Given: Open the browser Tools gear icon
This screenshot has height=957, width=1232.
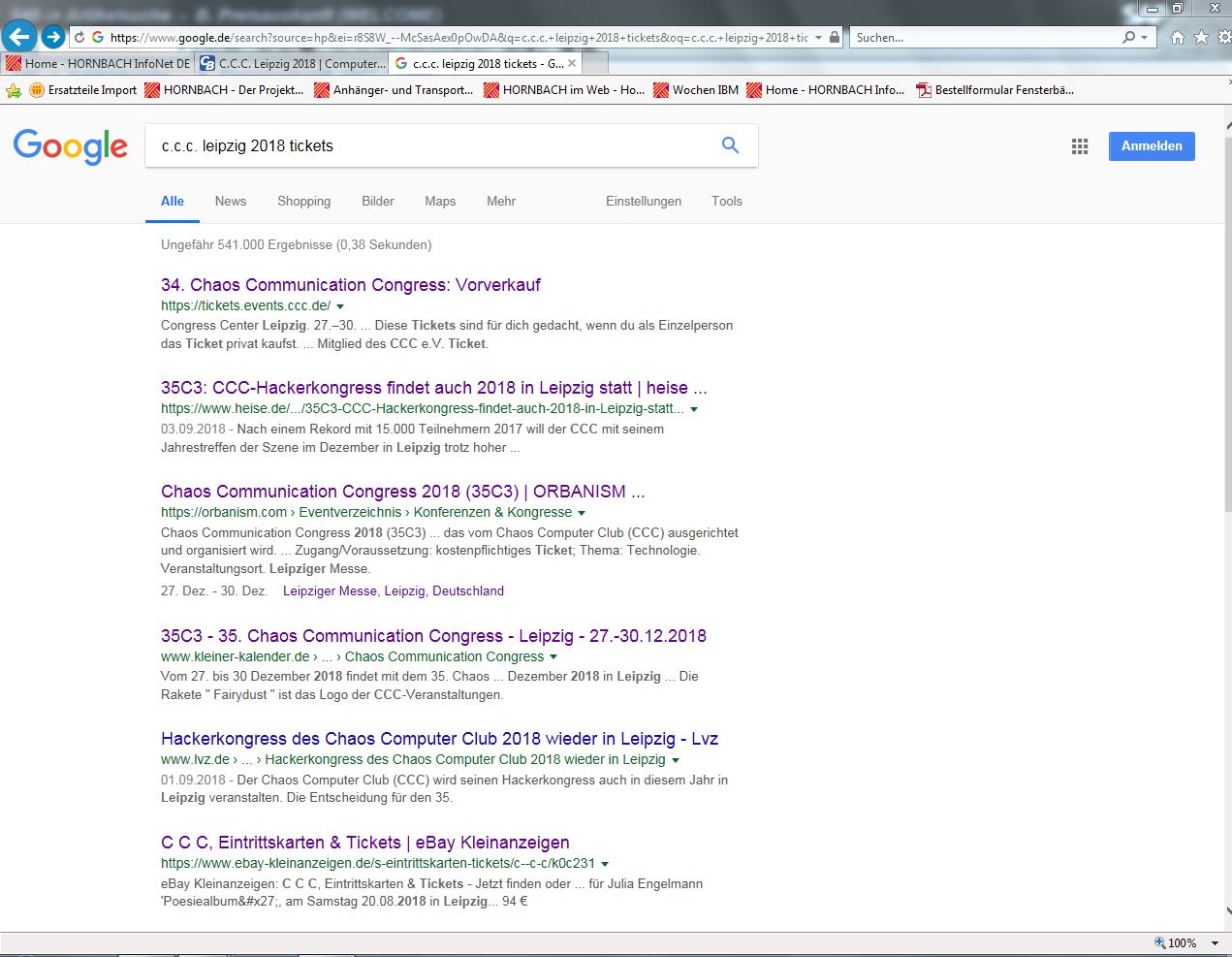Looking at the screenshot, I should pos(1224,37).
